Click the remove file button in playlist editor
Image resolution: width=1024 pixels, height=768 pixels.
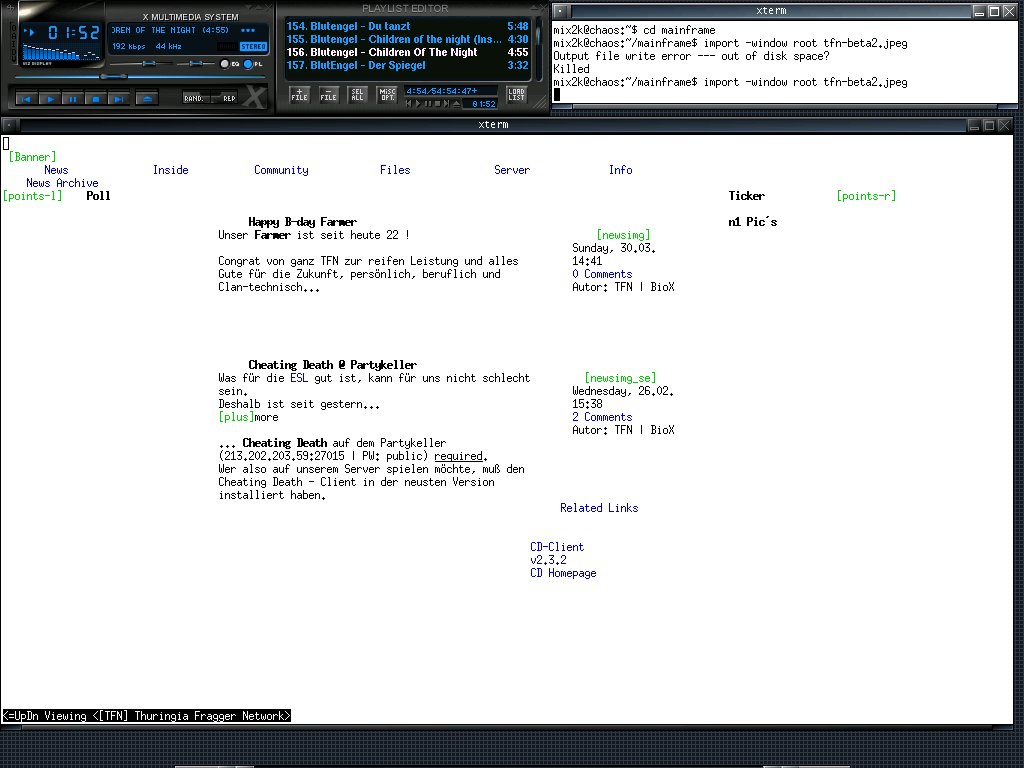(328, 95)
